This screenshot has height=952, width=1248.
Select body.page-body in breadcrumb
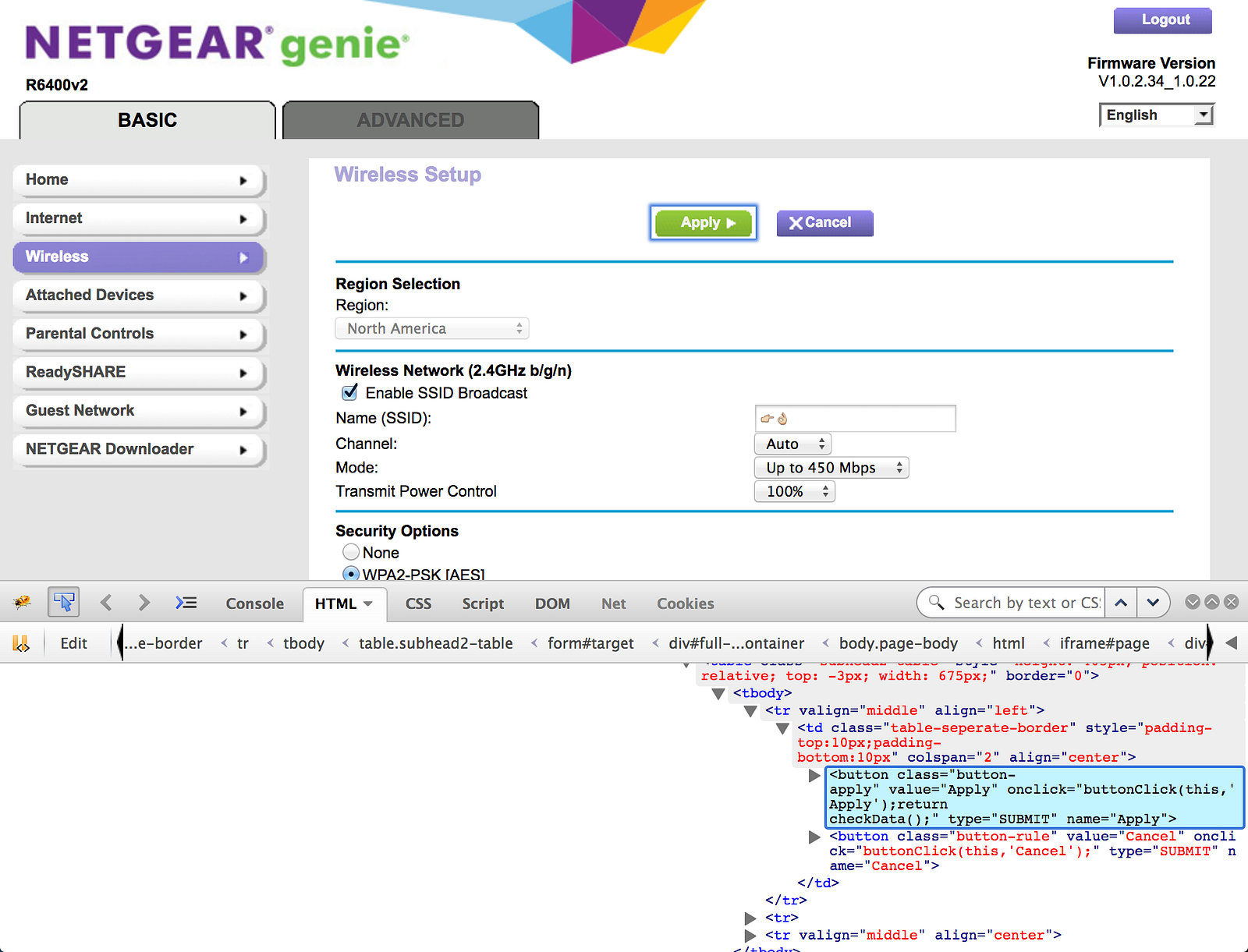(898, 643)
